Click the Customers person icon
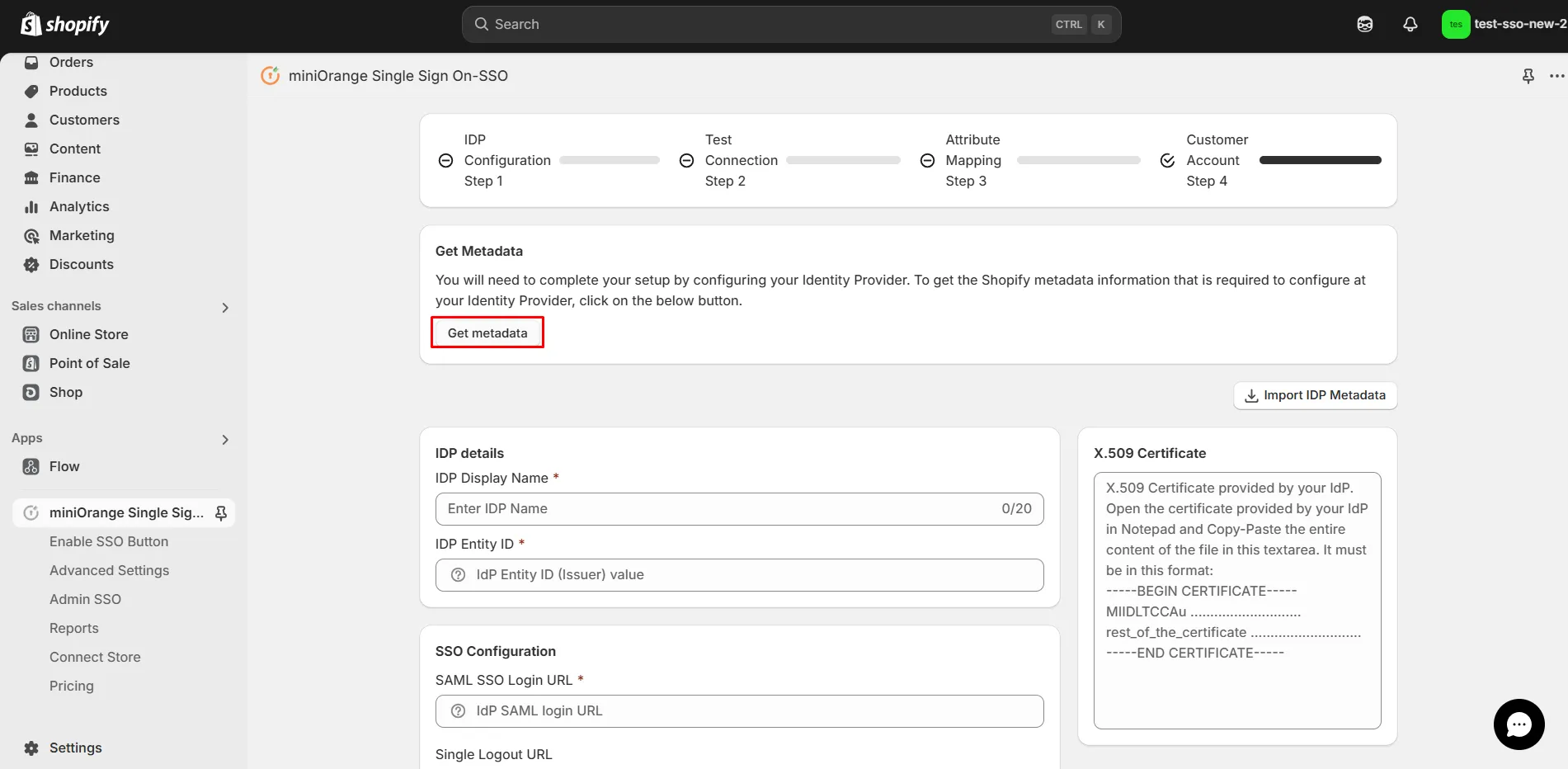This screenshot has height=769, width=1568. [x=31, y=120]
